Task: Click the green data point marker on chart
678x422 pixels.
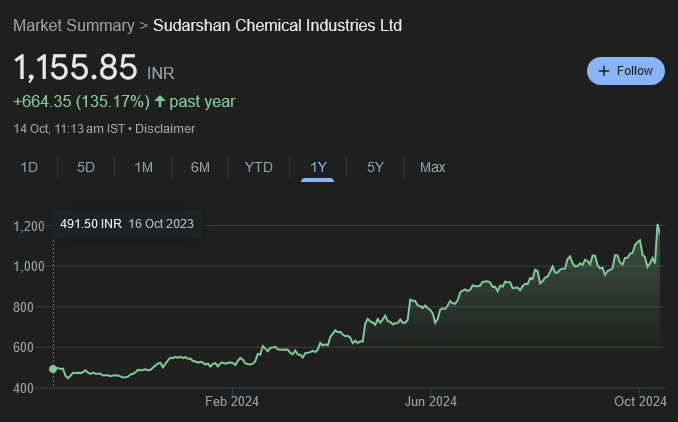Action: [53, 369]
